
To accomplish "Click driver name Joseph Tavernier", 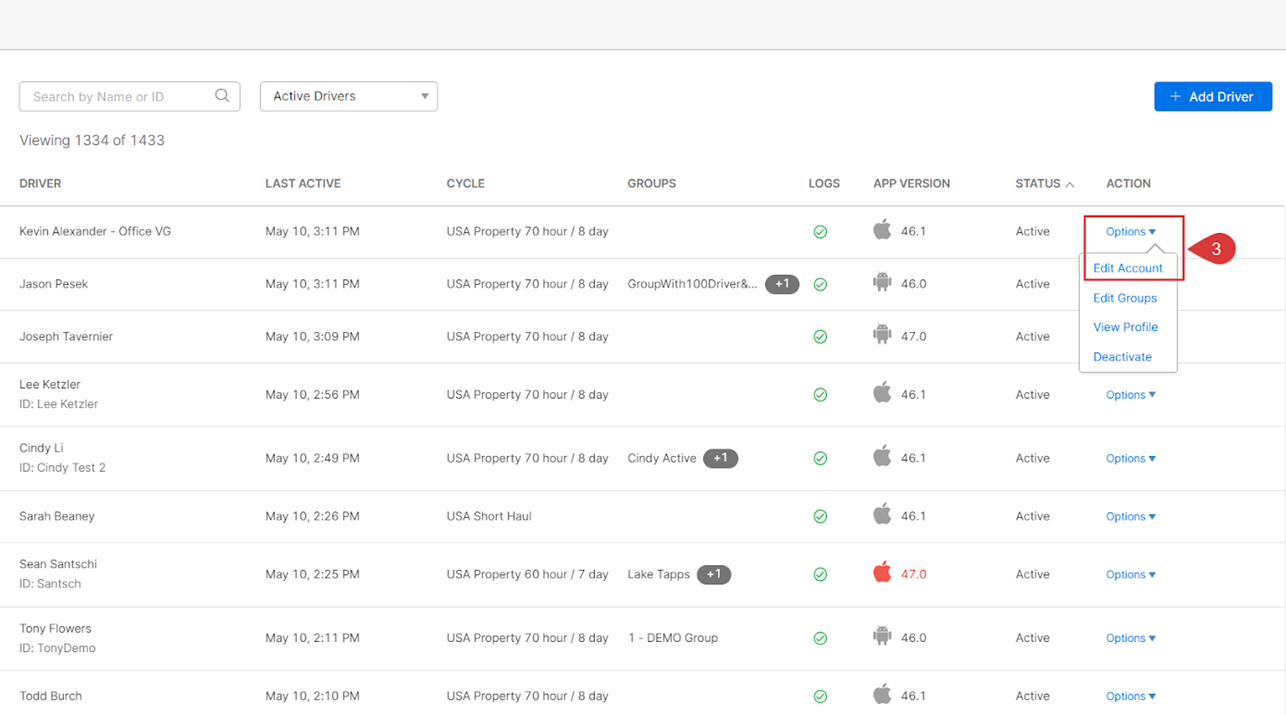I will tap(66, 337).
